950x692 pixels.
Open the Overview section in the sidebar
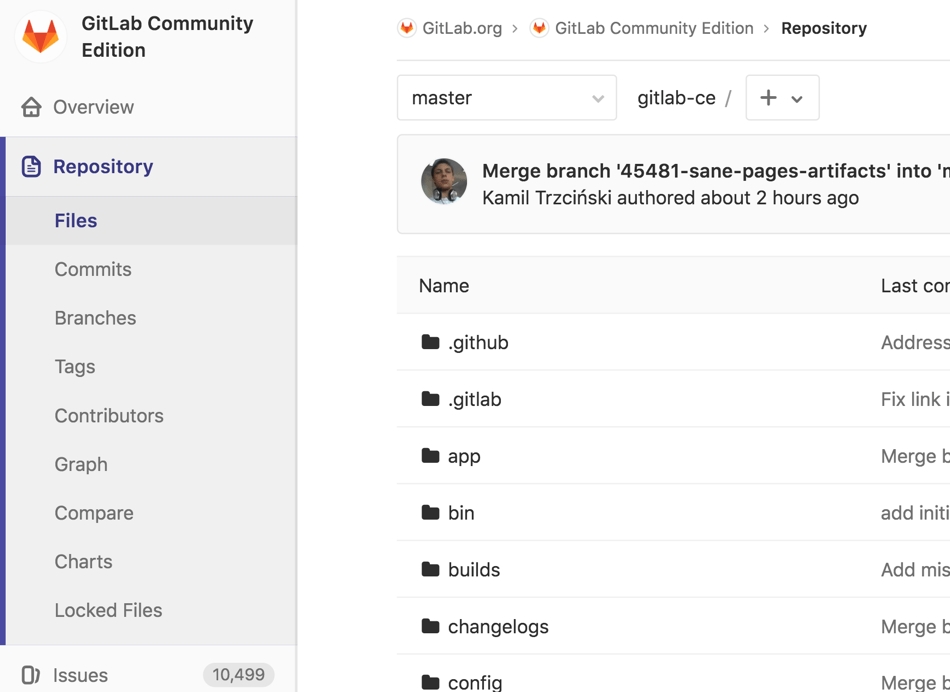tap(96, 107)
